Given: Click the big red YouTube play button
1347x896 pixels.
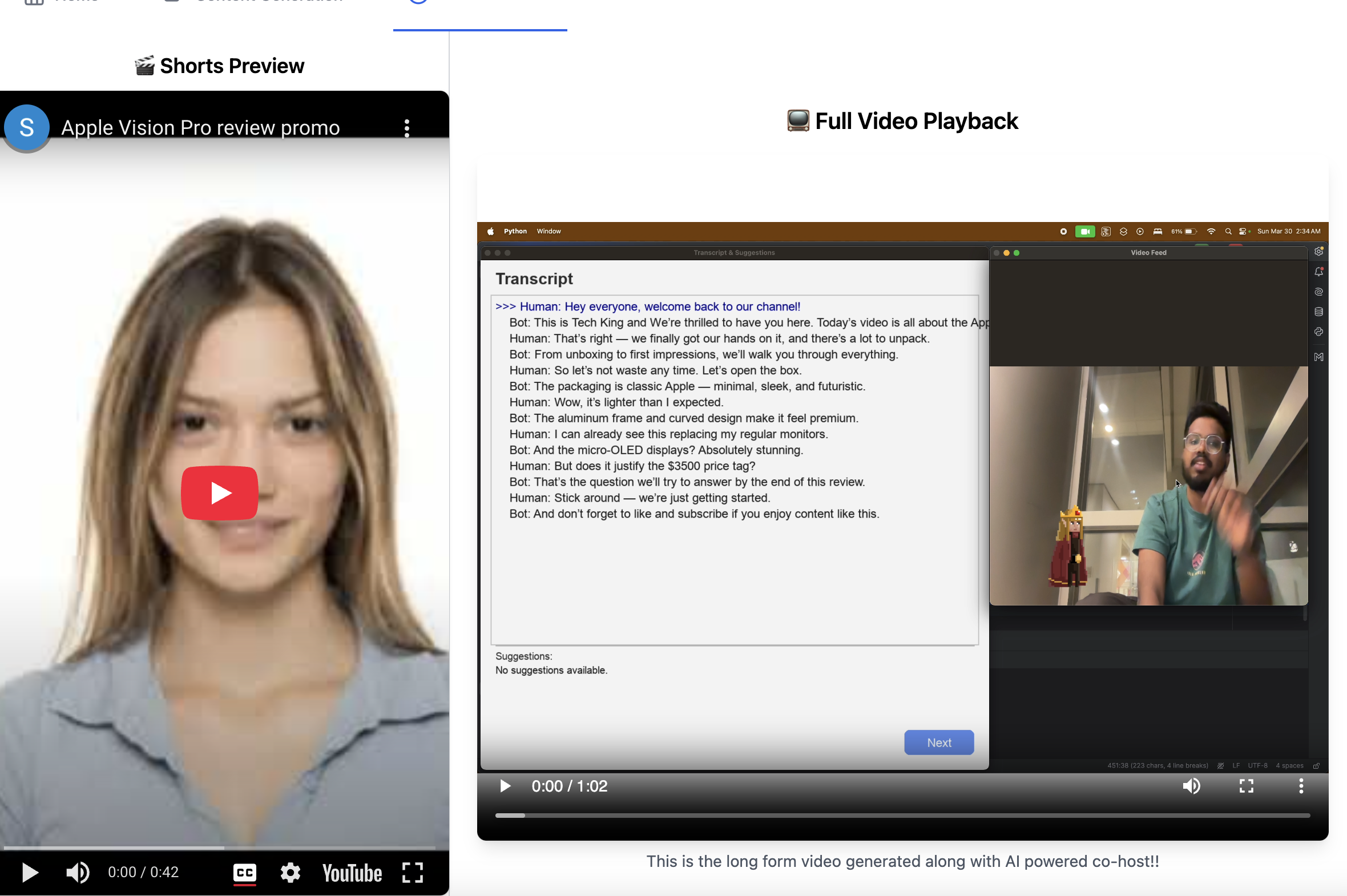Looking at the screenshot, I should (x=219, y=493).
